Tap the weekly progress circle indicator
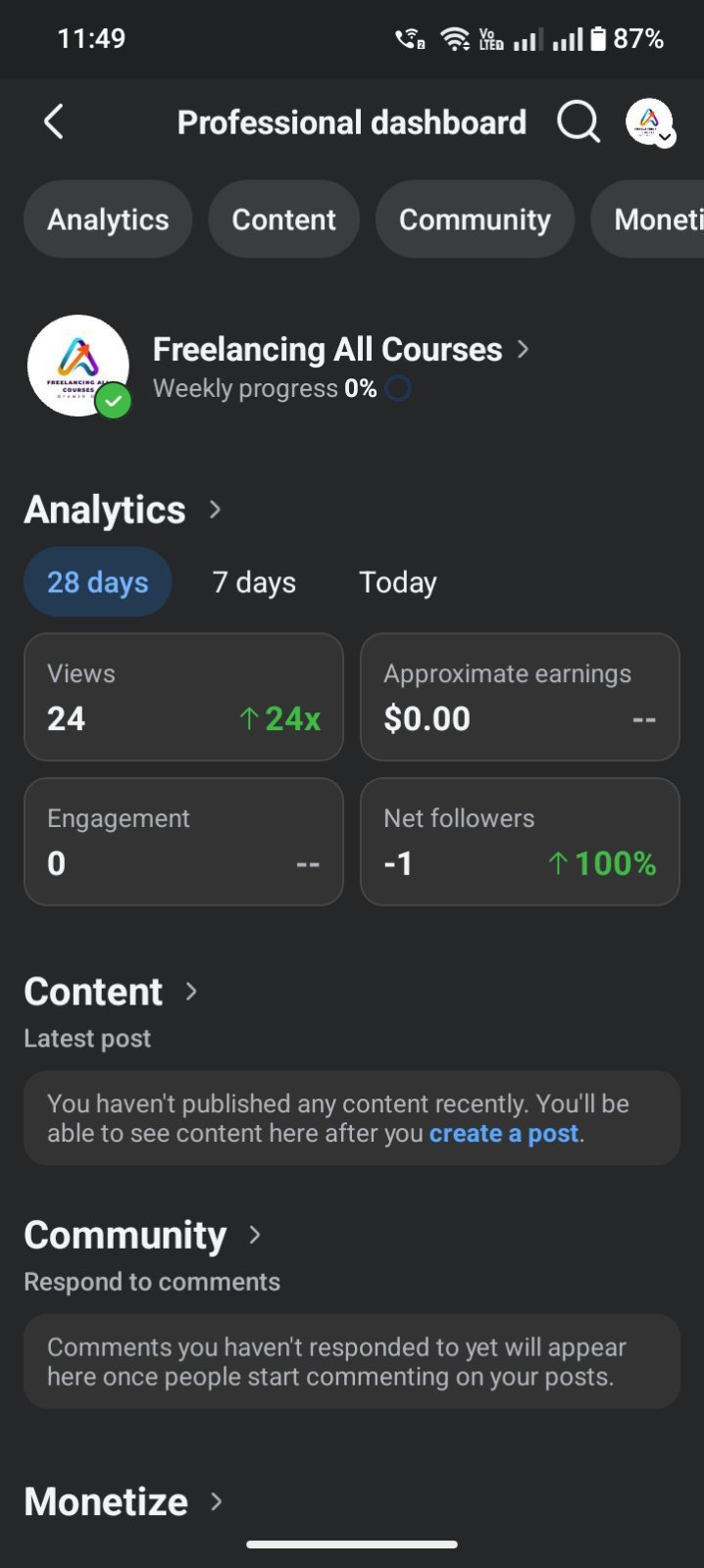The height and width of the screenshot is (1568, 704). click(398, 389)
